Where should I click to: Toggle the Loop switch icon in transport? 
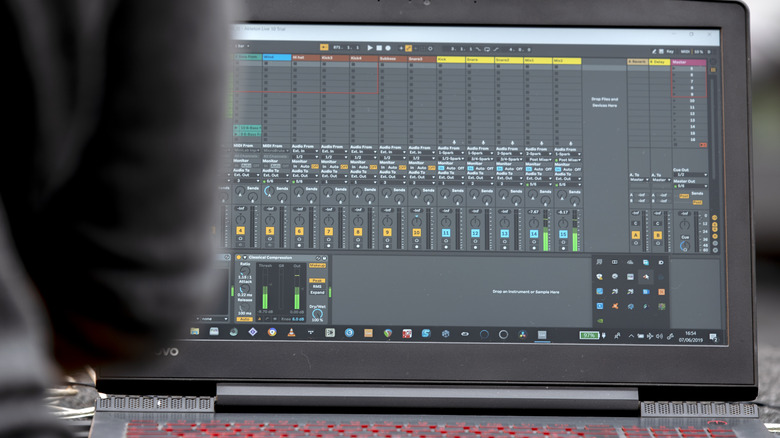[x=487, y=49]
